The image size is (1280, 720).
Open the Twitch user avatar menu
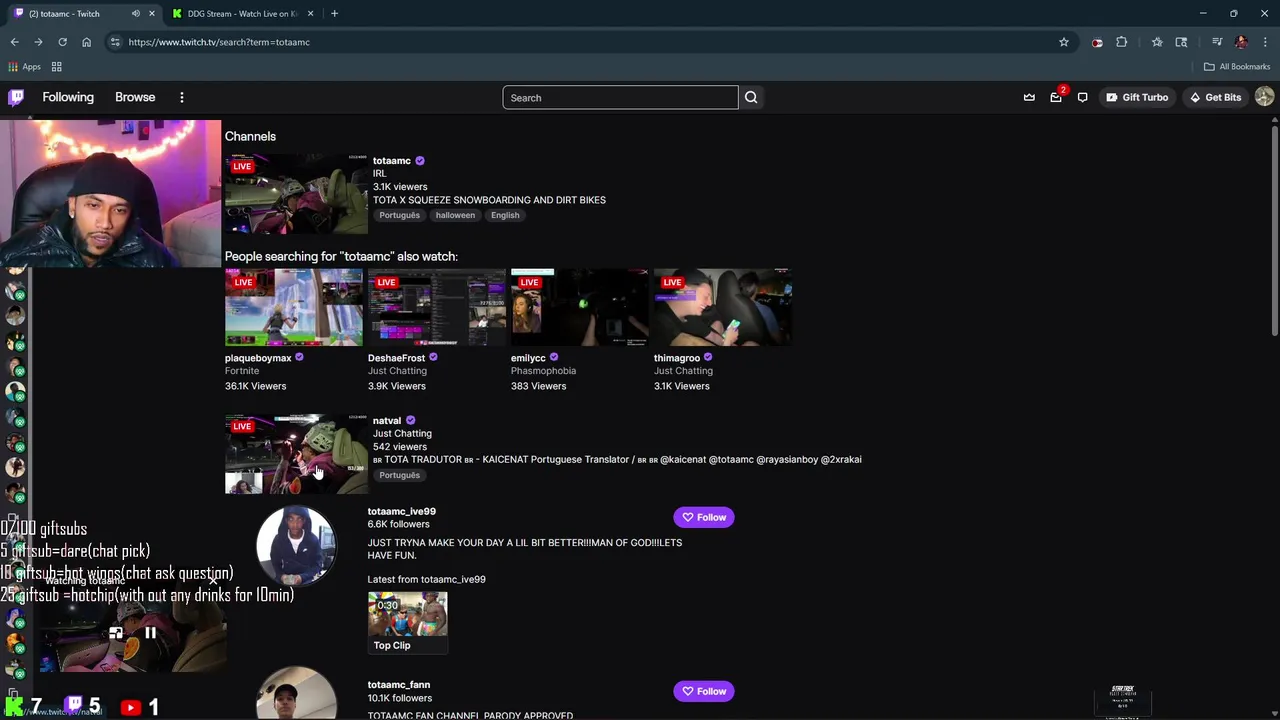point(1265,97)
